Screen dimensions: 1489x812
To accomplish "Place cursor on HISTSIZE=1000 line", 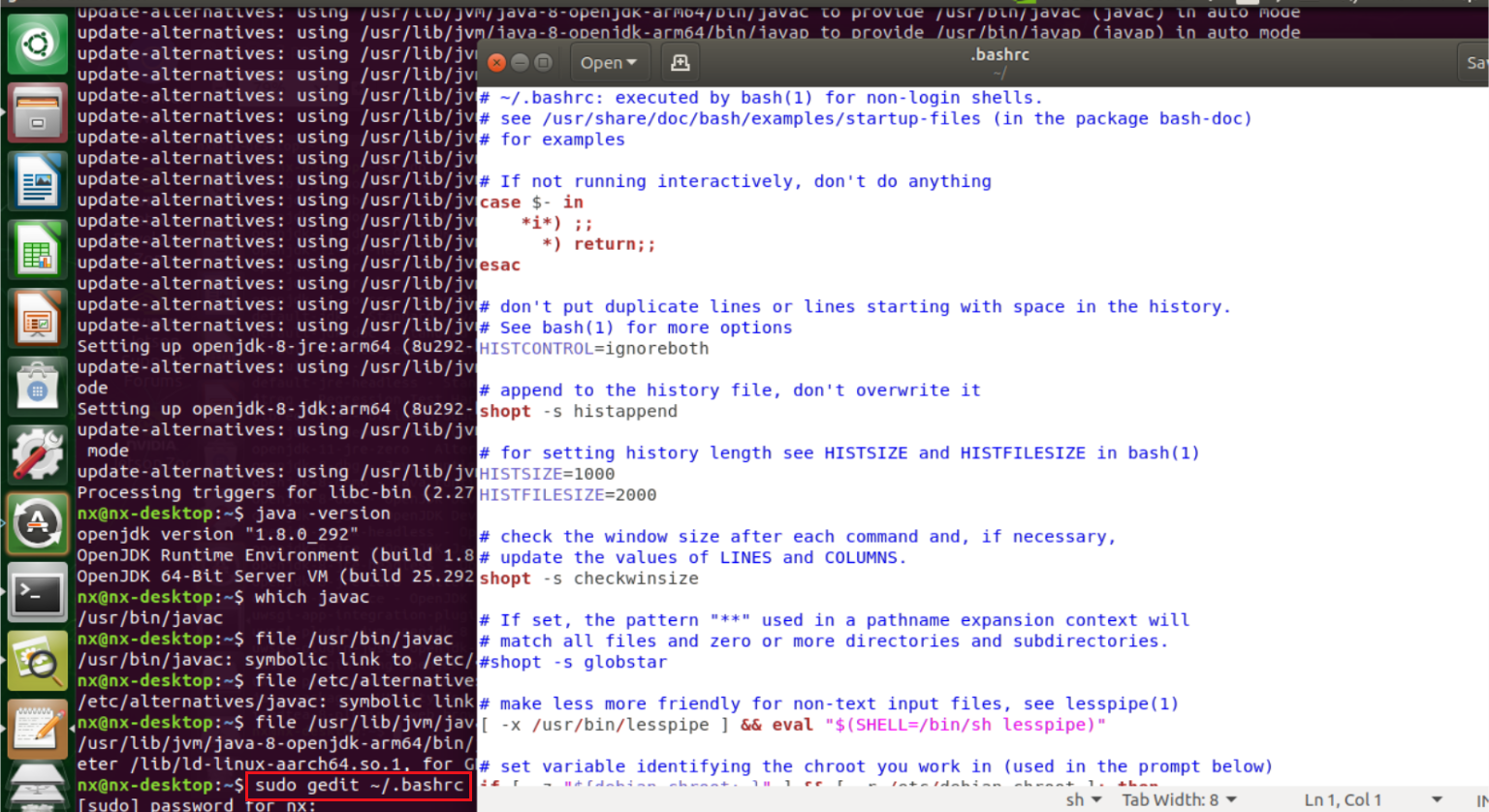I will 547,474.
